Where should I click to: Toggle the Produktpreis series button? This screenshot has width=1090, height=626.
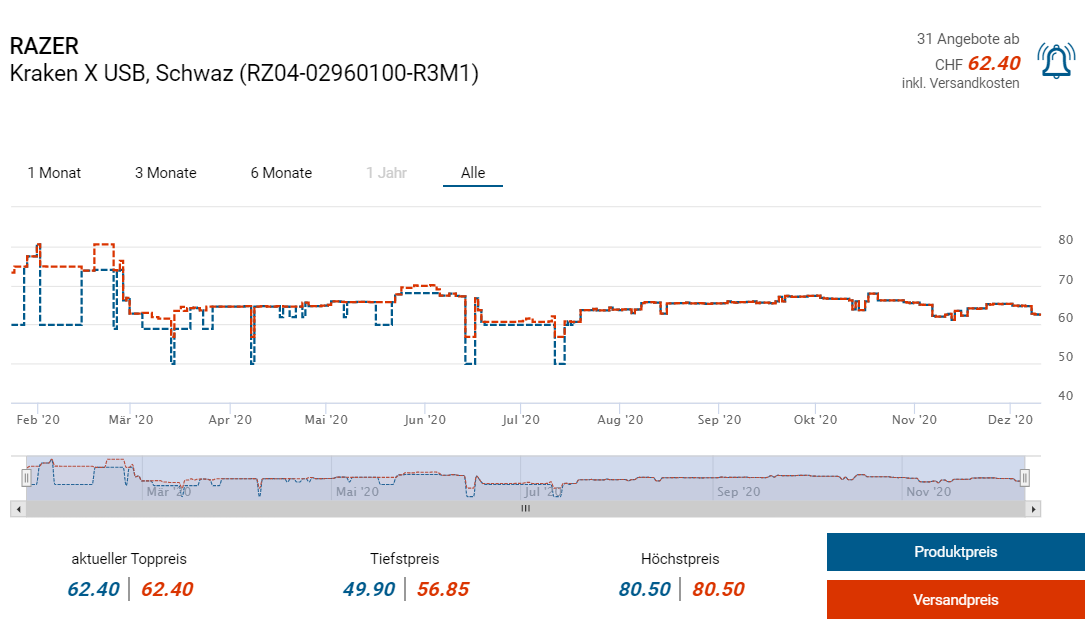[x=955, y=552]
